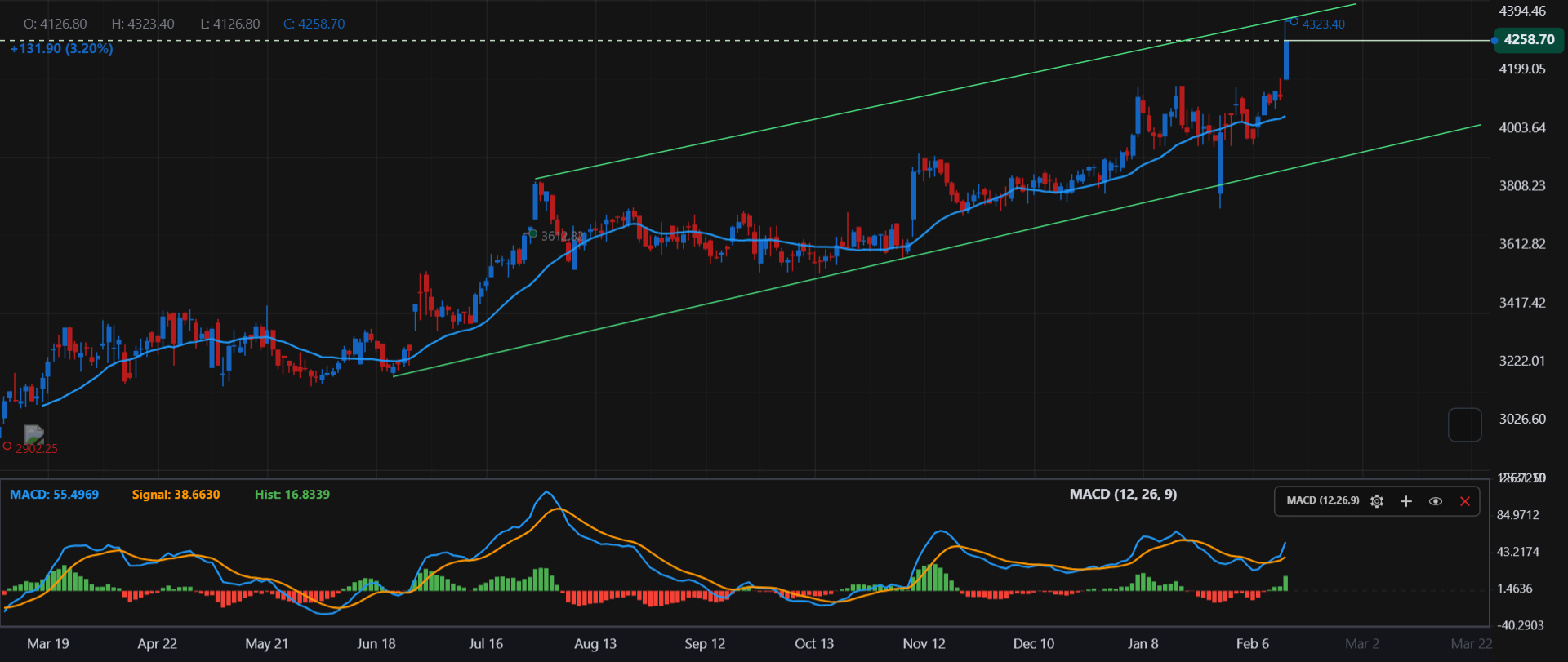The image size is (1568, 662).
Task: Click the Open value O: 4126.80
Action: coord(56,24)
